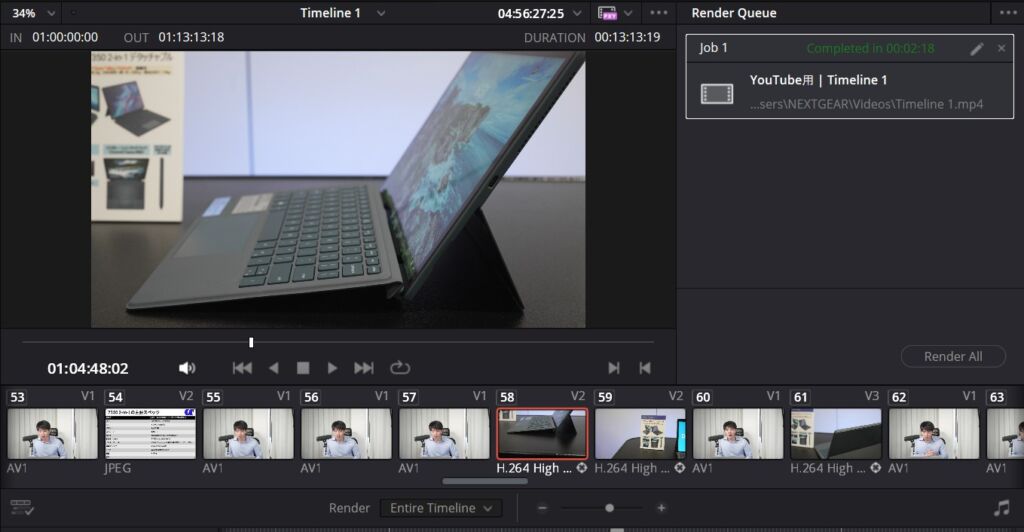
Task: Click clip number 60 label
Action: point(703,397)
